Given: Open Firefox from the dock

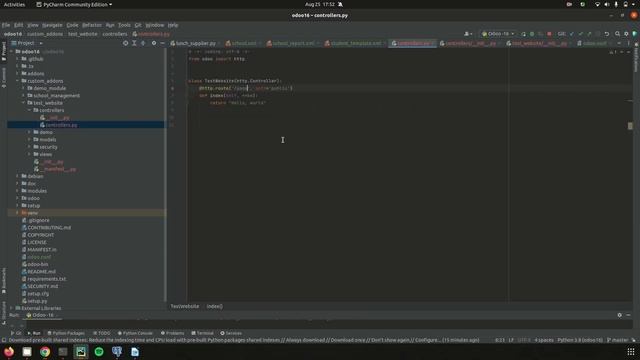Looking at the screenshot, I should pos(9,351).
